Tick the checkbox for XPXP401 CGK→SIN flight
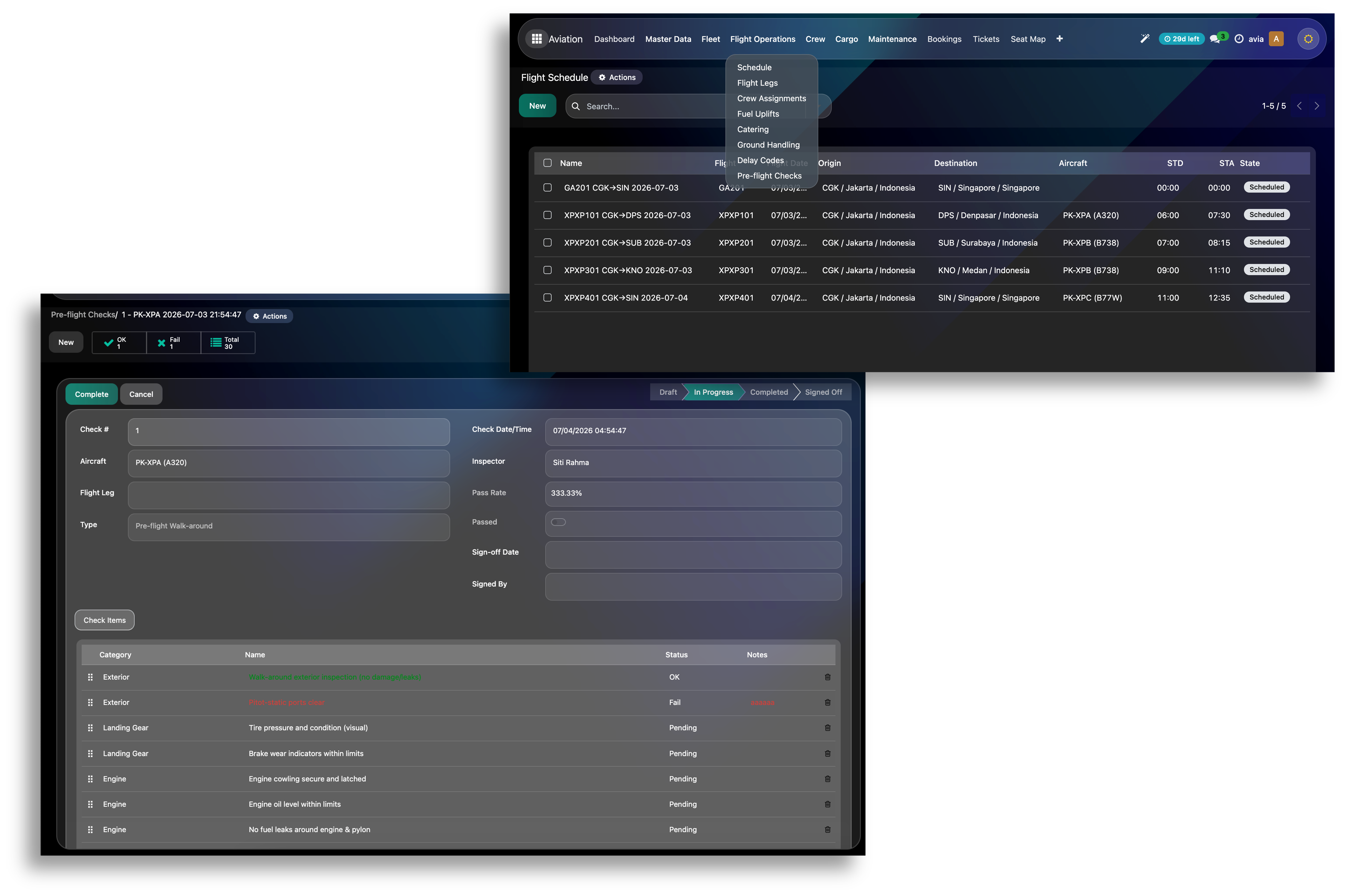 tap(547, 297)
